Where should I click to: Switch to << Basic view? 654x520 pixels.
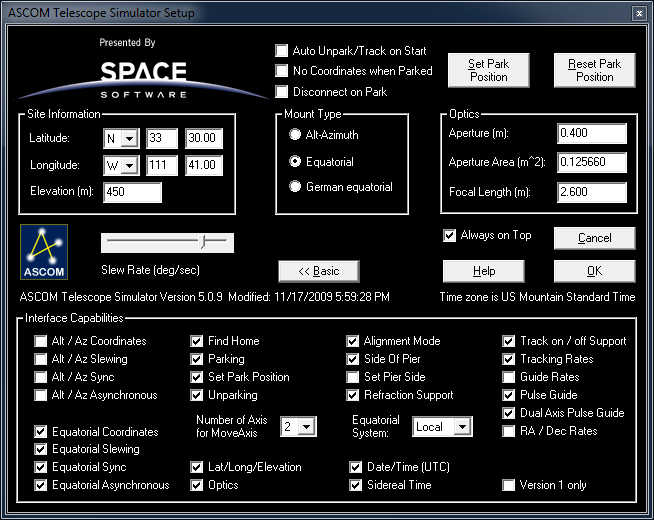click(x=319, y=271)
